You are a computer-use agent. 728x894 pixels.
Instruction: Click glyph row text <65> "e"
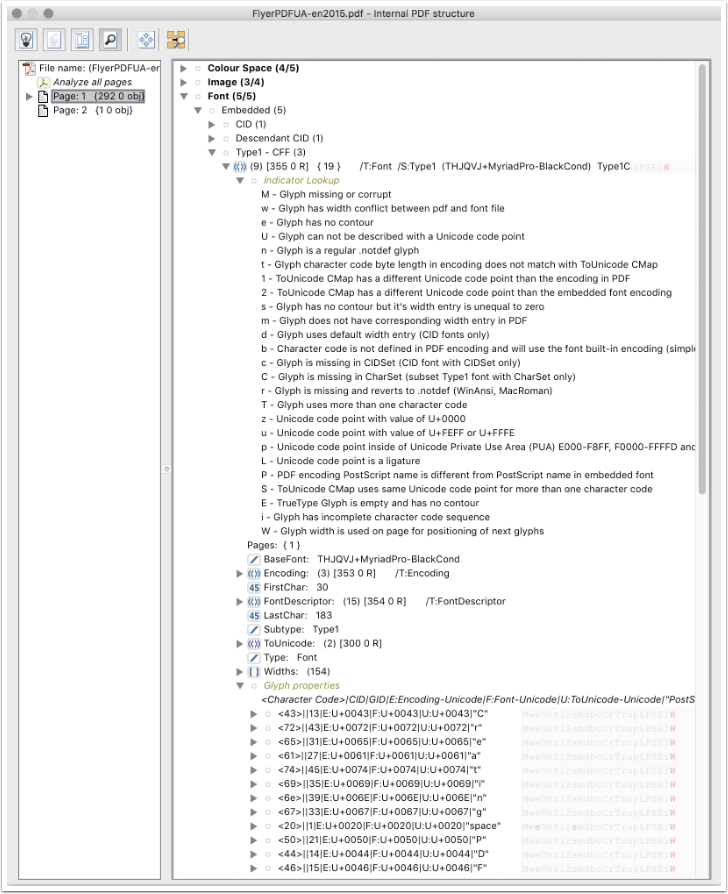381,742
